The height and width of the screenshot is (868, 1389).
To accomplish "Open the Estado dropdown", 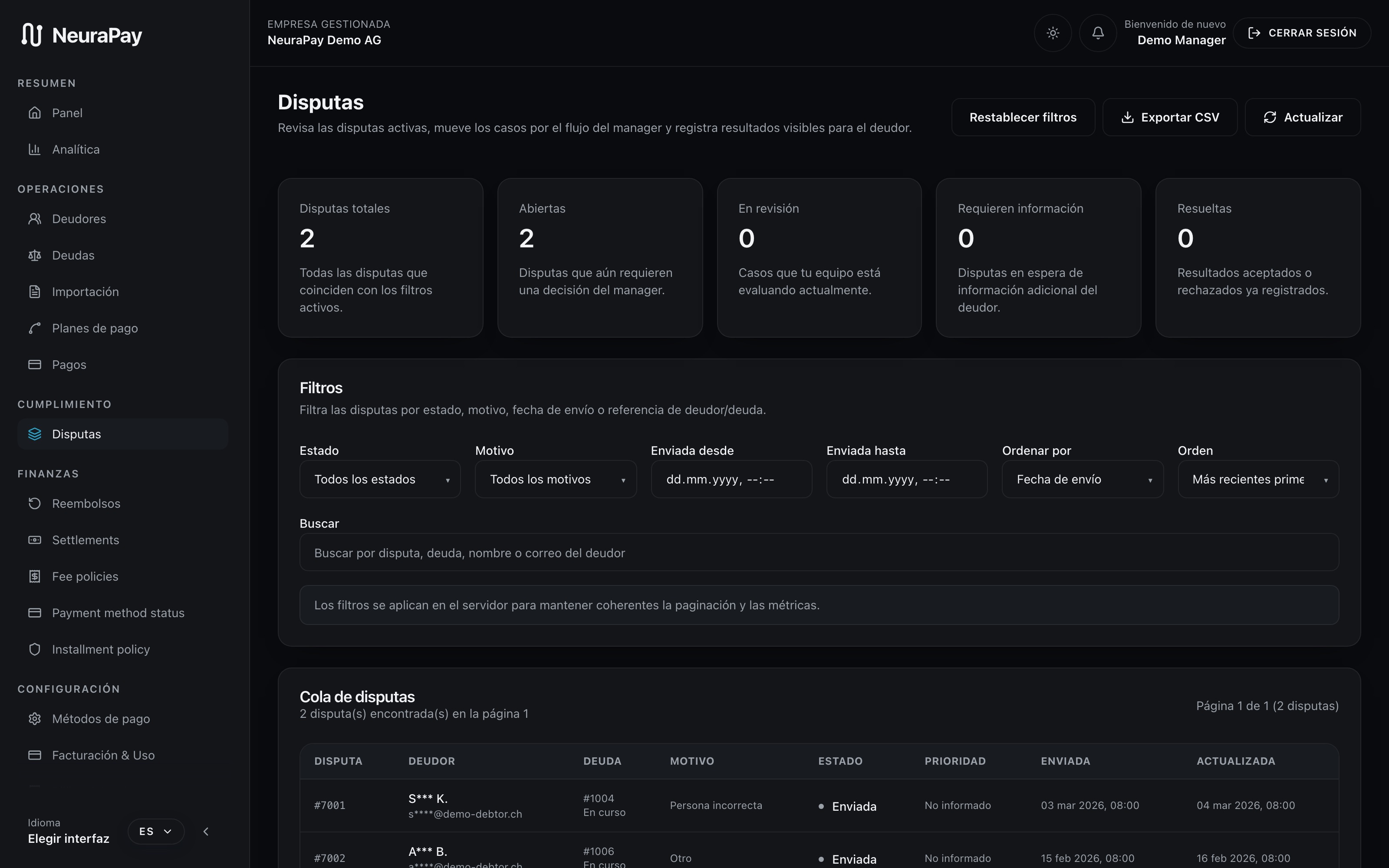I will coord(380,479).
